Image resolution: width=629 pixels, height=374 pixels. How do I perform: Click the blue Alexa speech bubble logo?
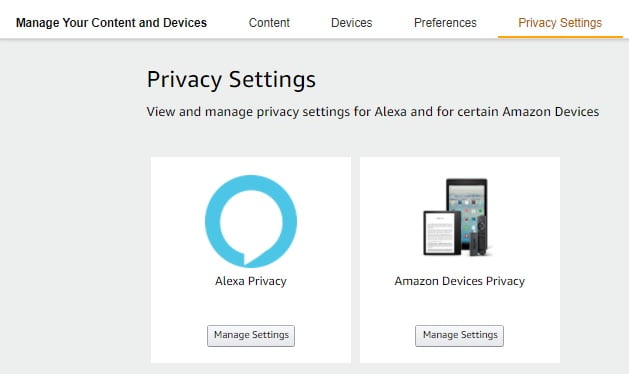tap(251, 221)
